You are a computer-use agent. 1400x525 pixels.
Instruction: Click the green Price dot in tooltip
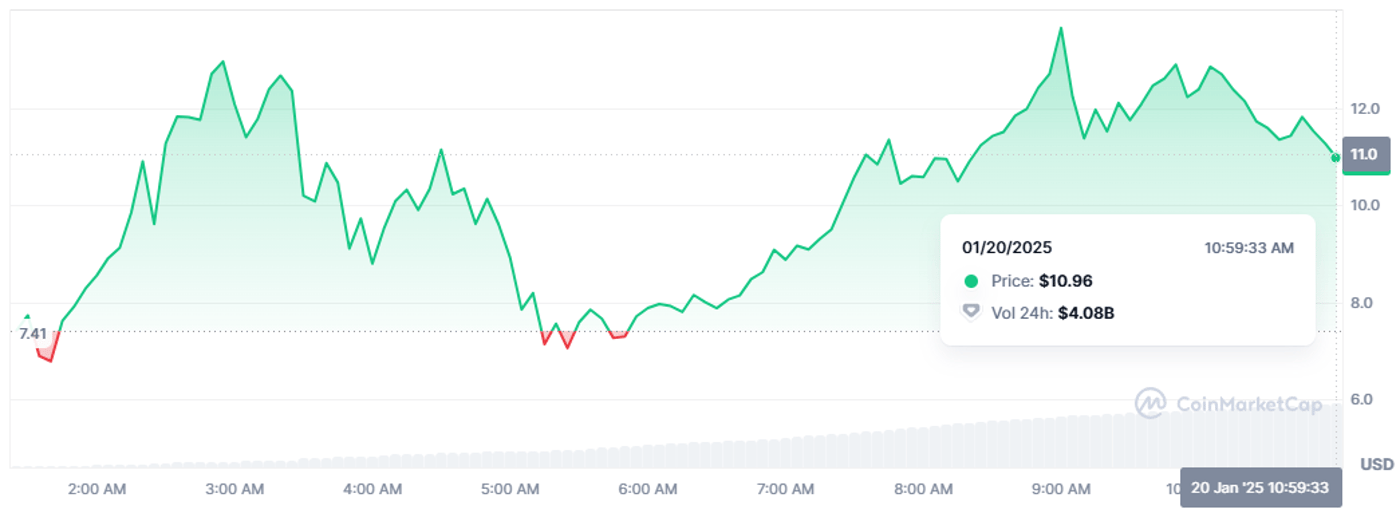970,282
